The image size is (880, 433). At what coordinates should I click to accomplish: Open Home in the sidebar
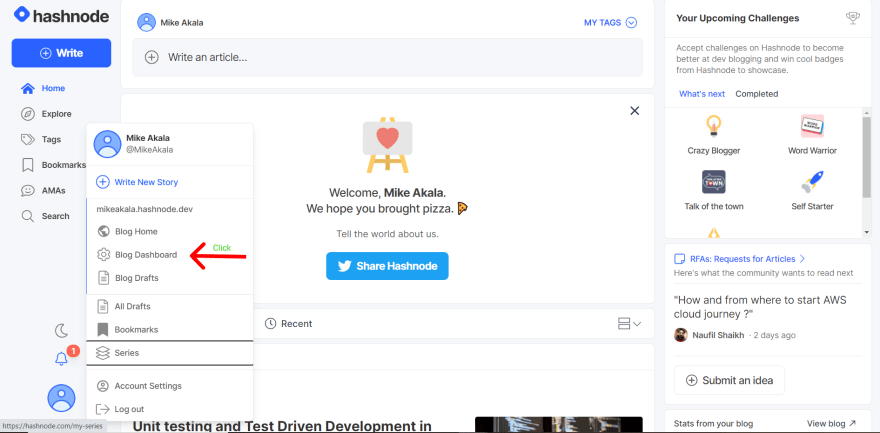pos(43,88)
